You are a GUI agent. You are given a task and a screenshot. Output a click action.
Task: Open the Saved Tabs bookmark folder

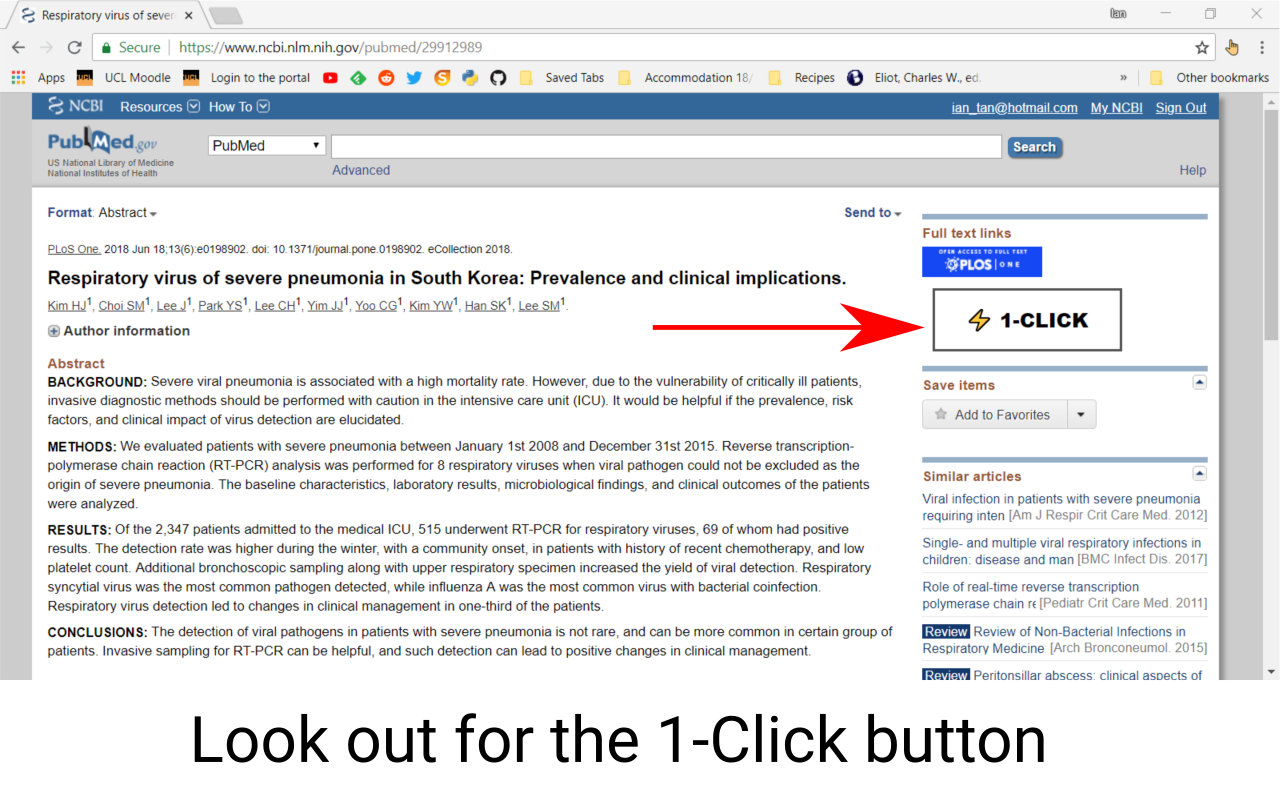tap(561, 78)
